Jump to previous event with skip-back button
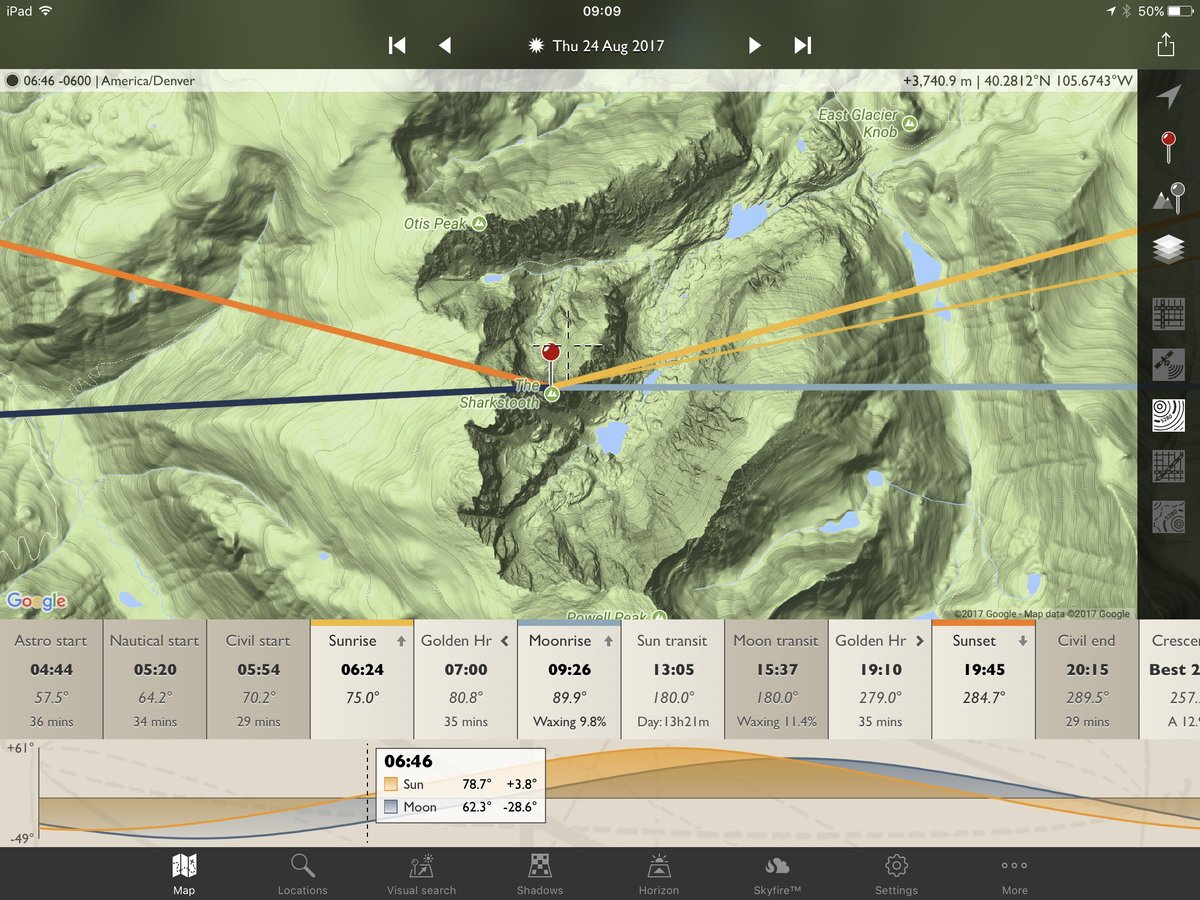1200x900 pixels. pyautogui.click(x=397, y=45)
